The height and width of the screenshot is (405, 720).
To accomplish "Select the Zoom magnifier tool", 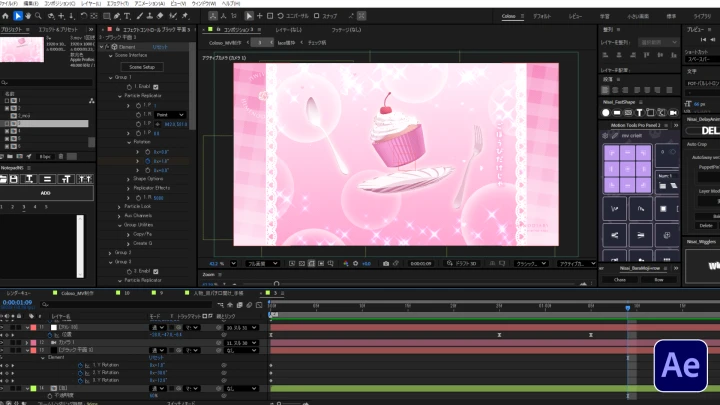I will coord(38,16).
